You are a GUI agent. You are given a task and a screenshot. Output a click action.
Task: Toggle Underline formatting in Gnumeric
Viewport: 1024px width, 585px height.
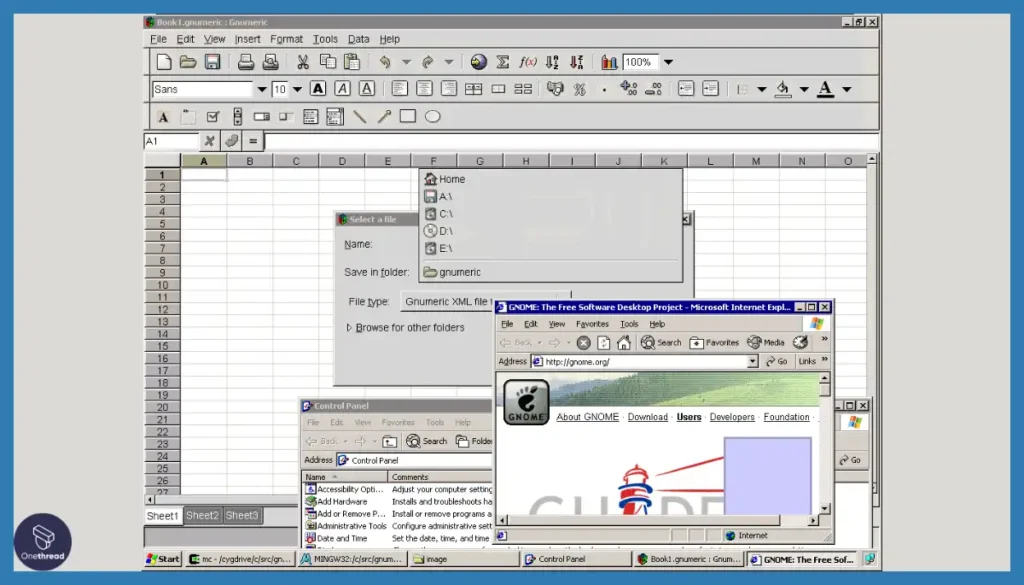(367, 89)
